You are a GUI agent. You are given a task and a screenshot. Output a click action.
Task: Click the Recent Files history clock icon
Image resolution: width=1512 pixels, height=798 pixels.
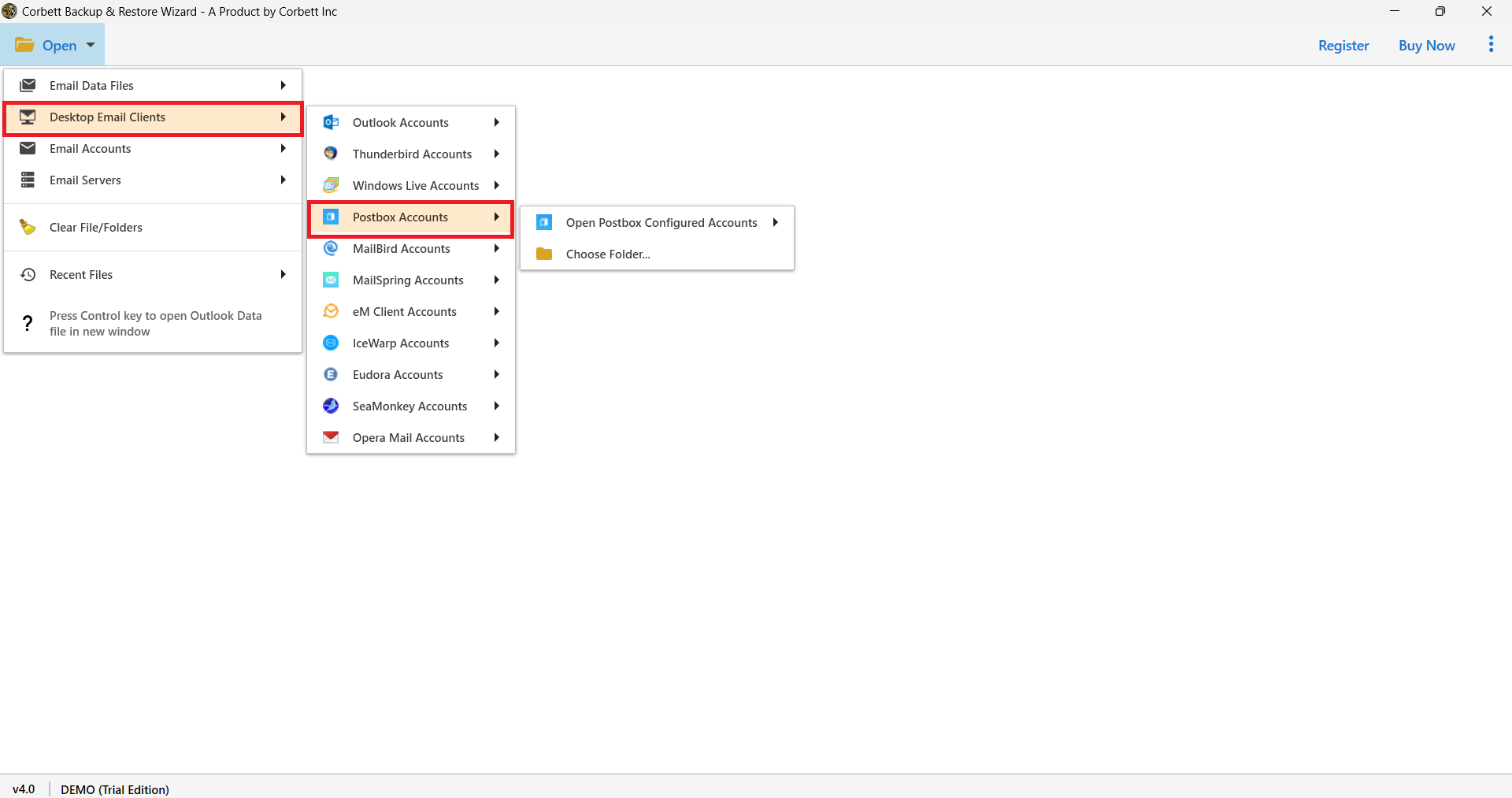[28, 274]
